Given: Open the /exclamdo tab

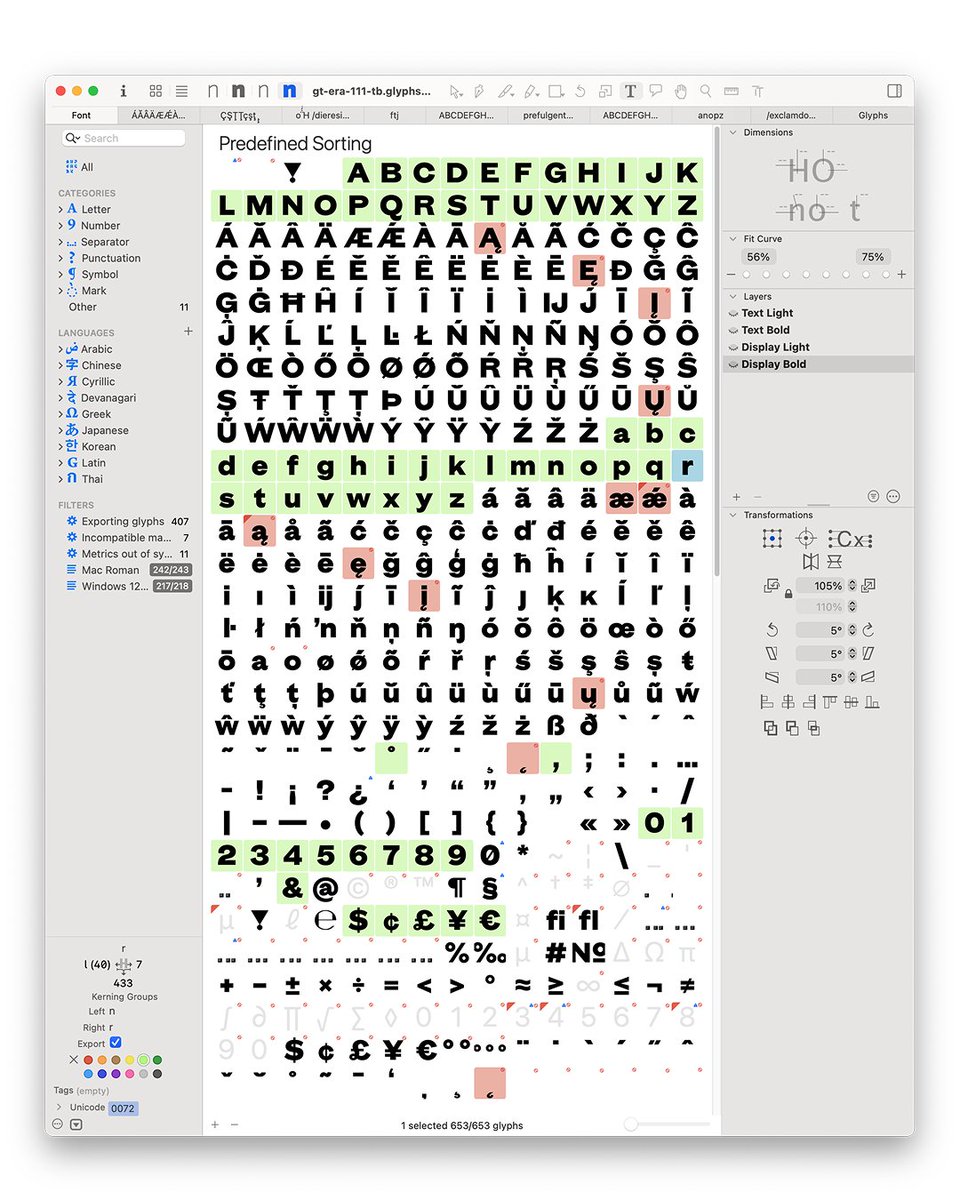Looking at the screenshot, I should pos(791,115).
